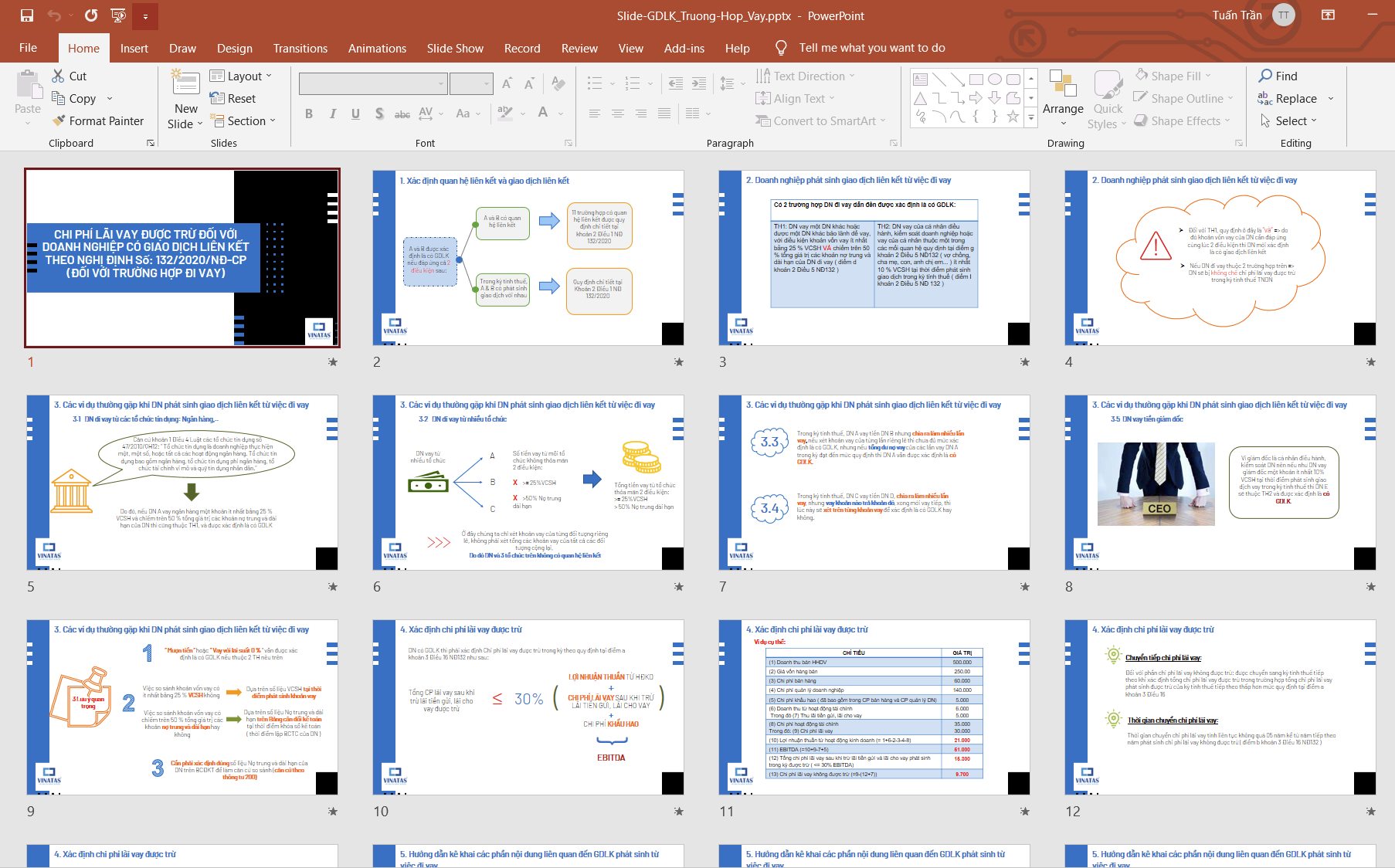Click the Numbering list icon
The image size is (1395, 868).
(x=633, y=83)
